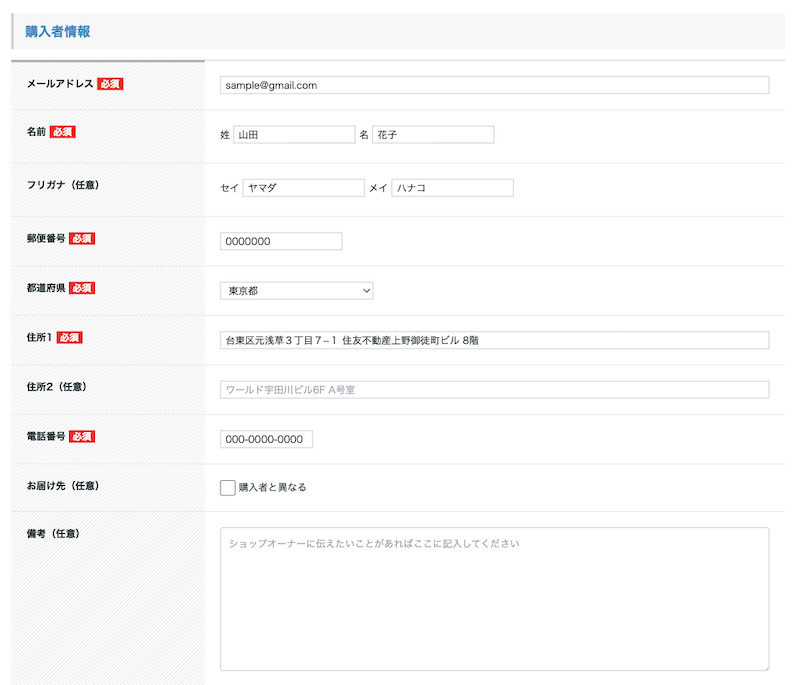The width and height of the screenshot is (800, 685).
Task: Click the 必須 badge beside 郵便番号
Action: coord(82,238)
